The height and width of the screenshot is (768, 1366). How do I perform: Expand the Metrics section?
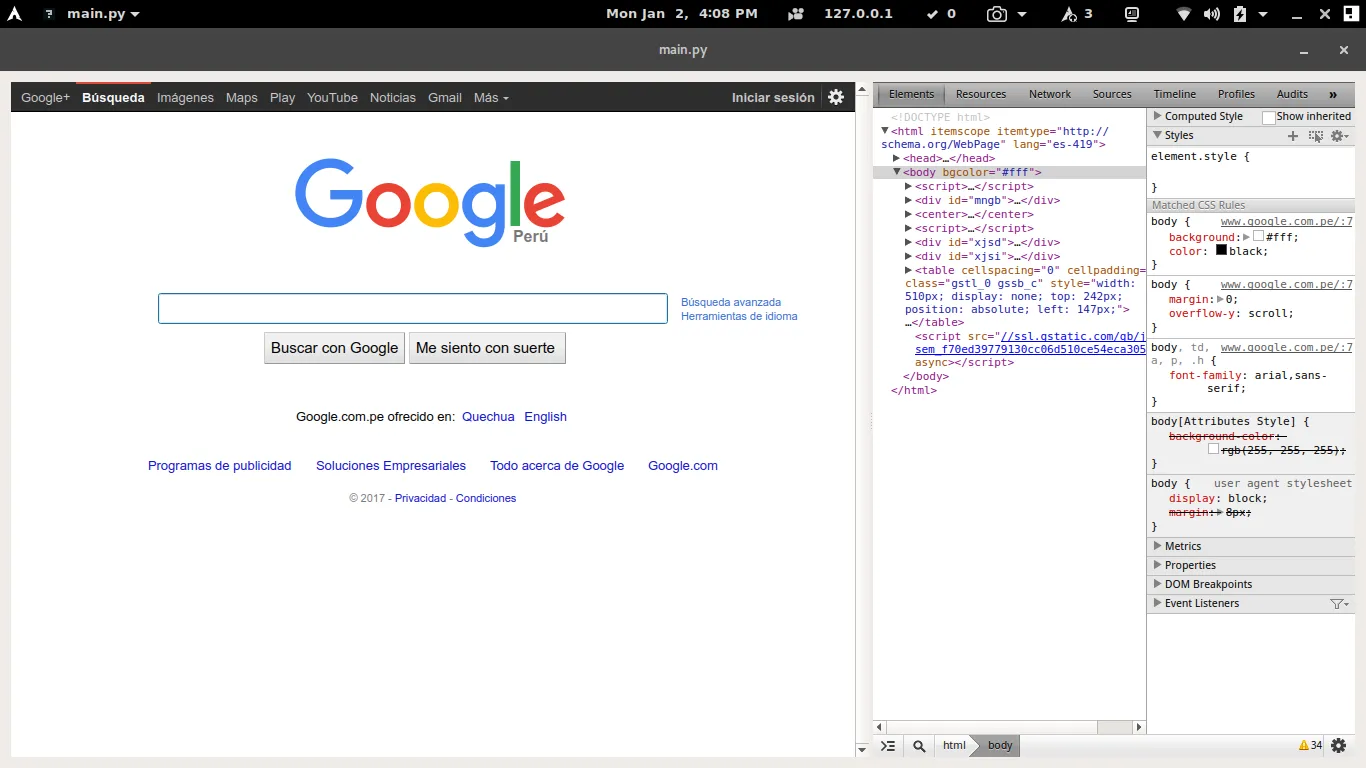(x=1157, y=546)
